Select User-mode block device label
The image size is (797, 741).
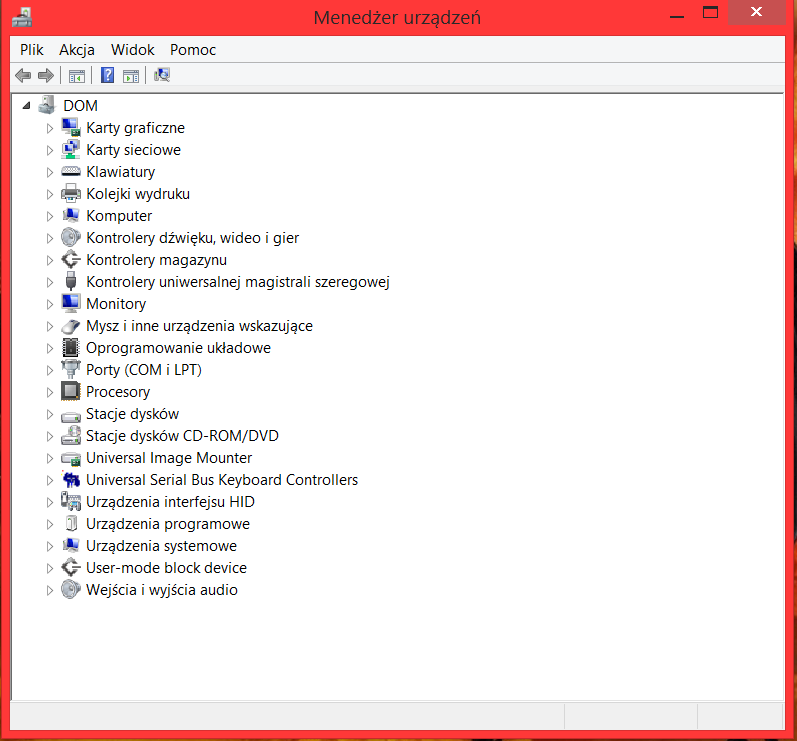point(166,568)
